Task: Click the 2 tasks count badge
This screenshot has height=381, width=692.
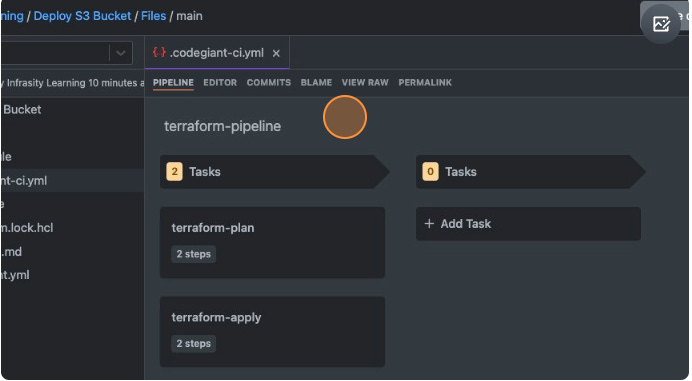Action: click(x=174, y=172)
